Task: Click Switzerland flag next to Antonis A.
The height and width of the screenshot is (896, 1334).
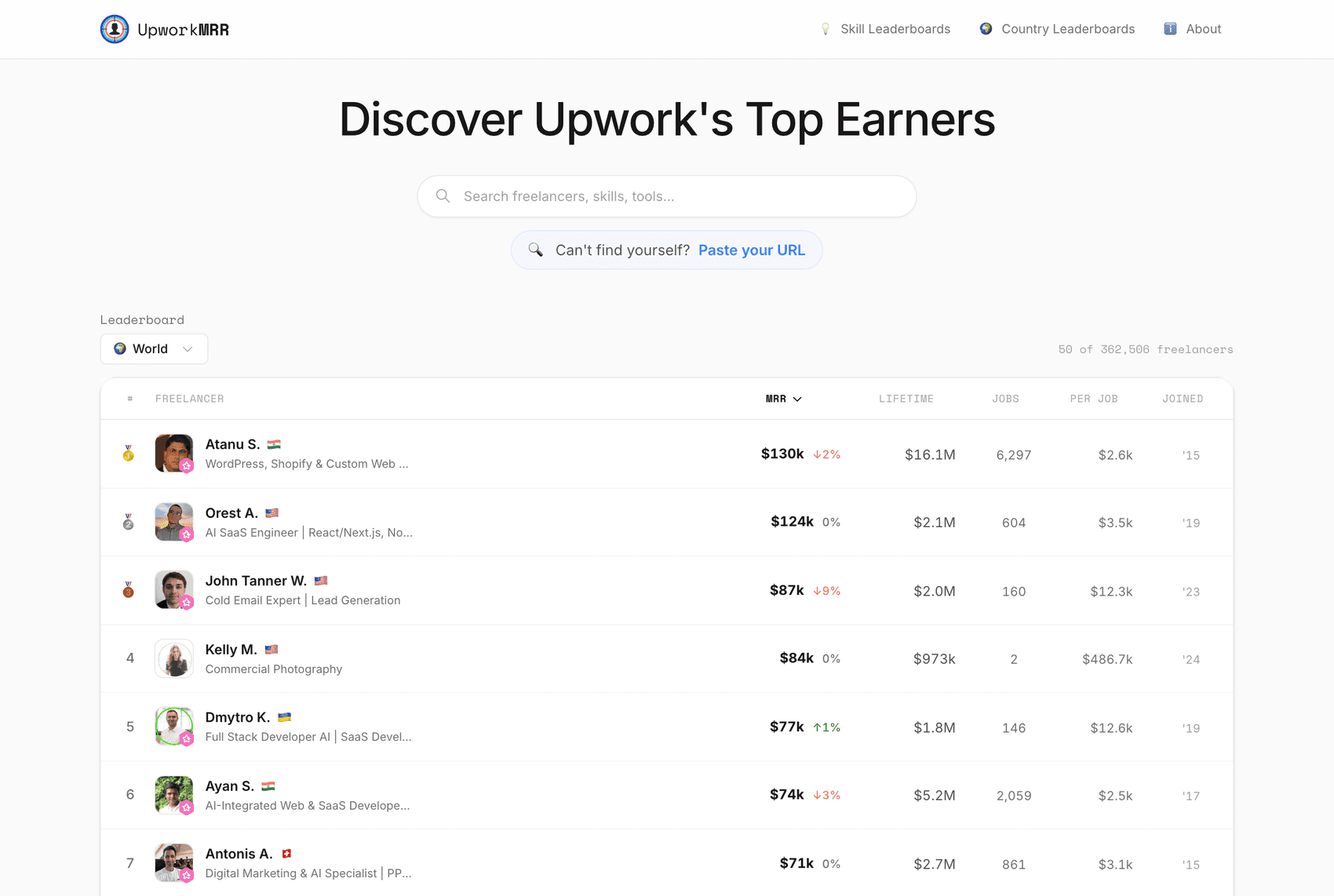Action: (x=286, y=854)
